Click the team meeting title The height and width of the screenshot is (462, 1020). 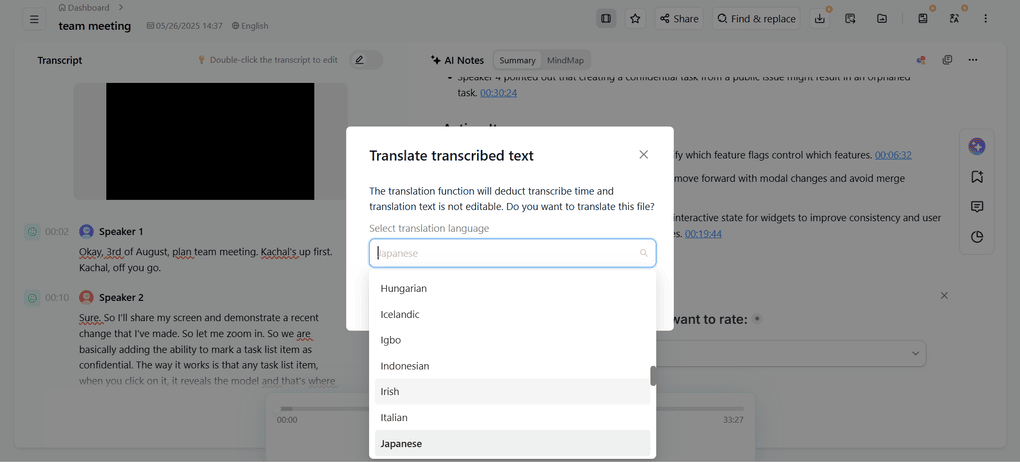point(94,26)
